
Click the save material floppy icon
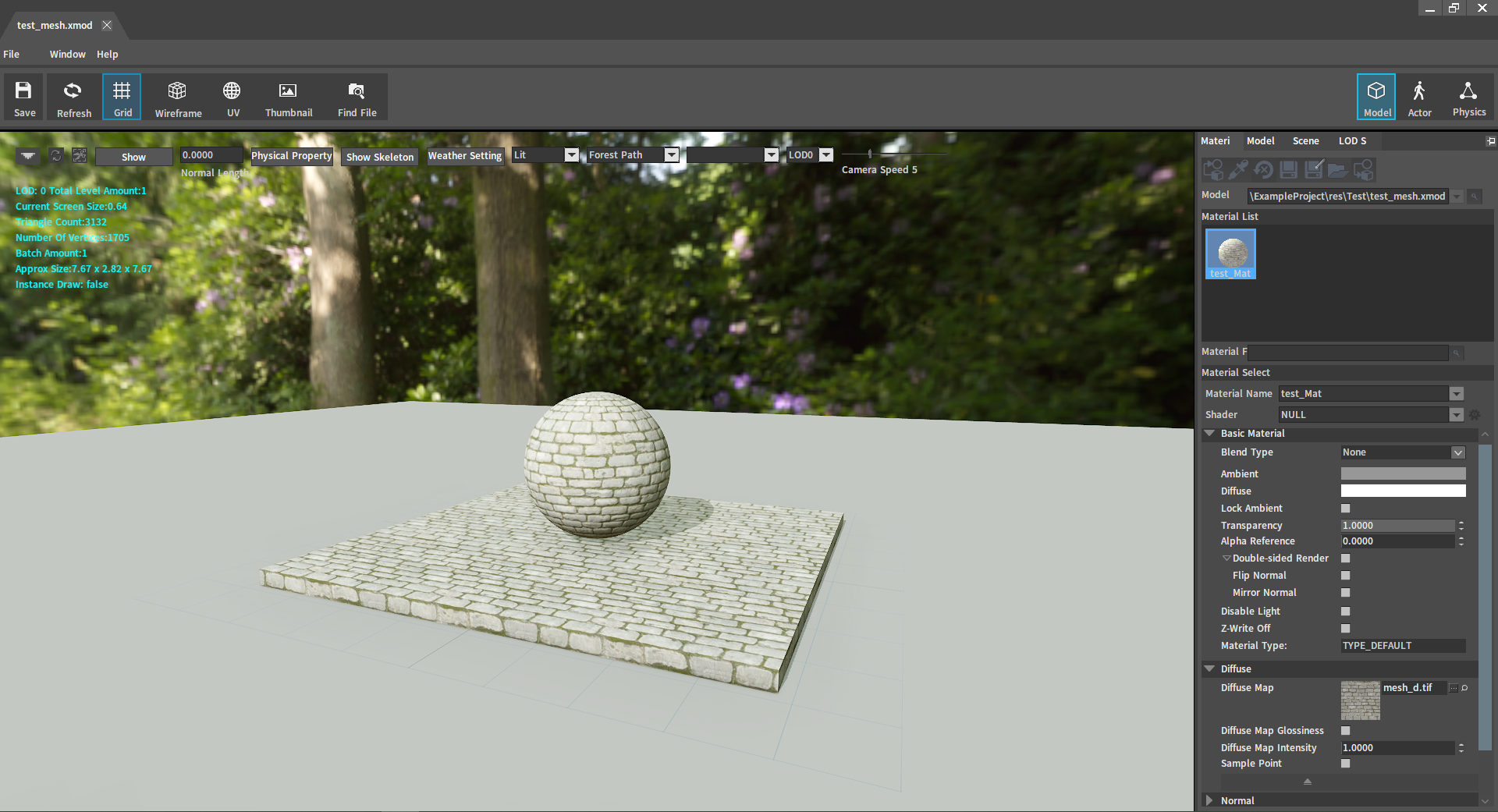pos(1289,169)
